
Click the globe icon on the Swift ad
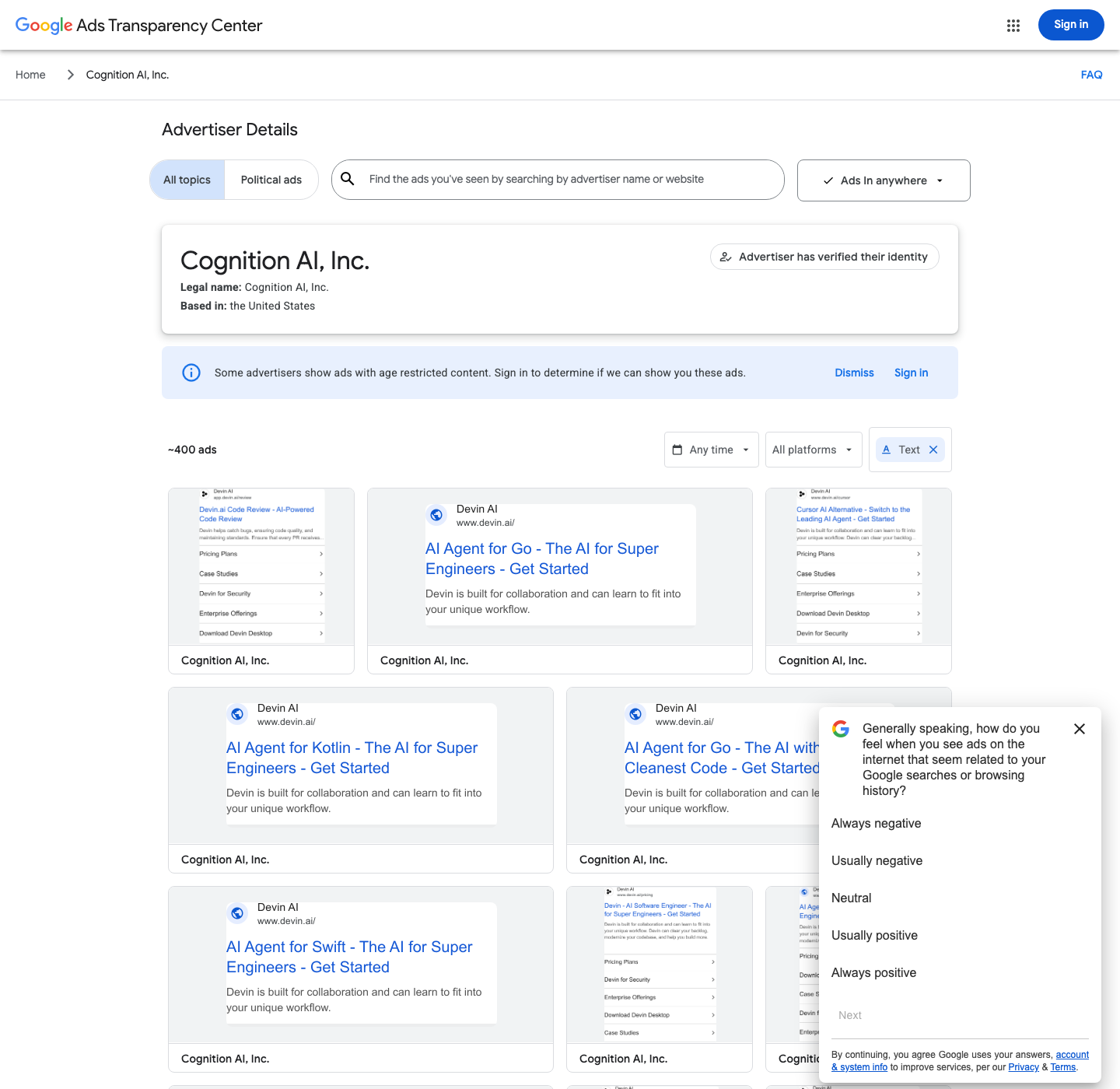238,913
